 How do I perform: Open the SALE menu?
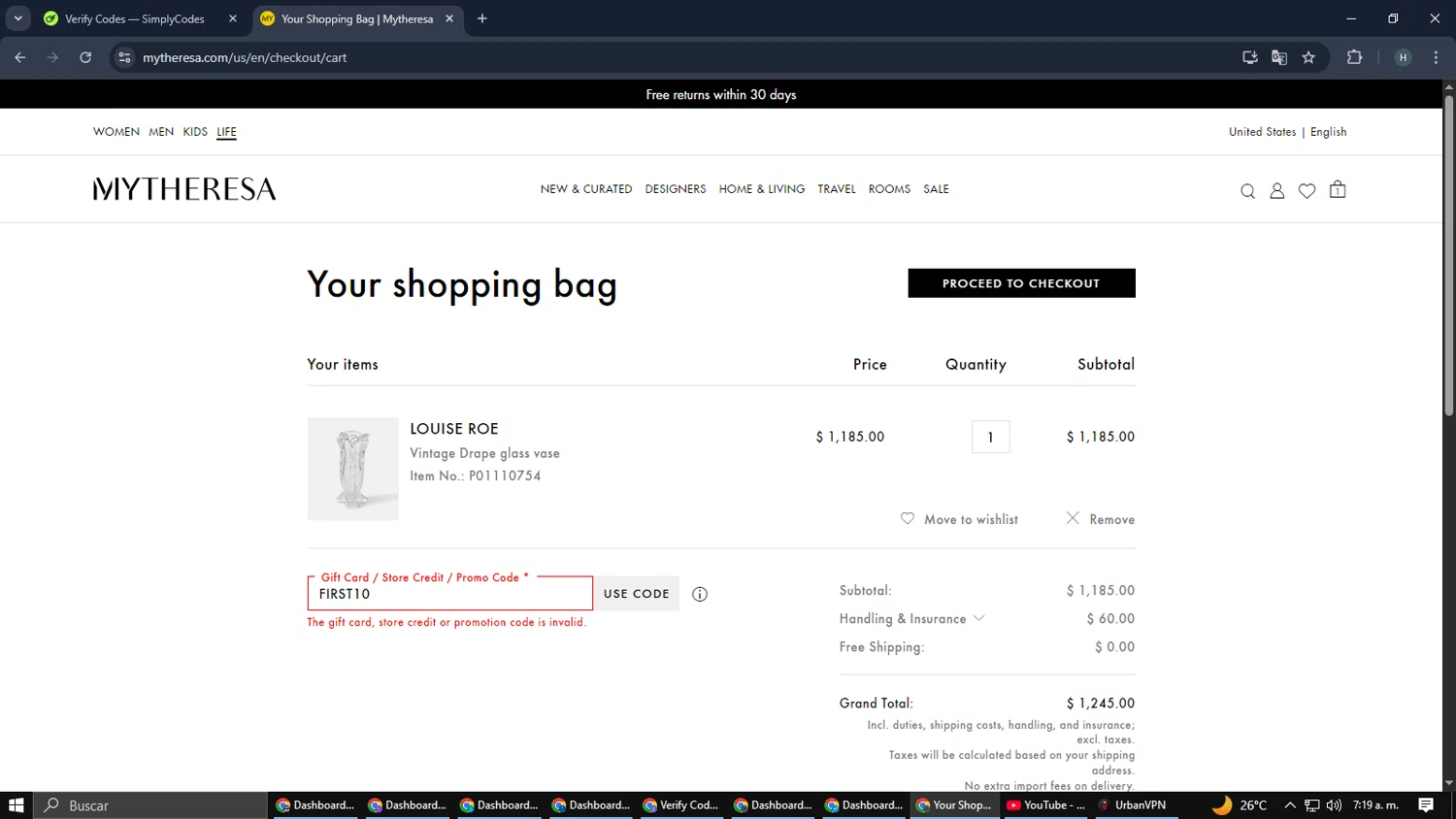[x=936, y=189]
